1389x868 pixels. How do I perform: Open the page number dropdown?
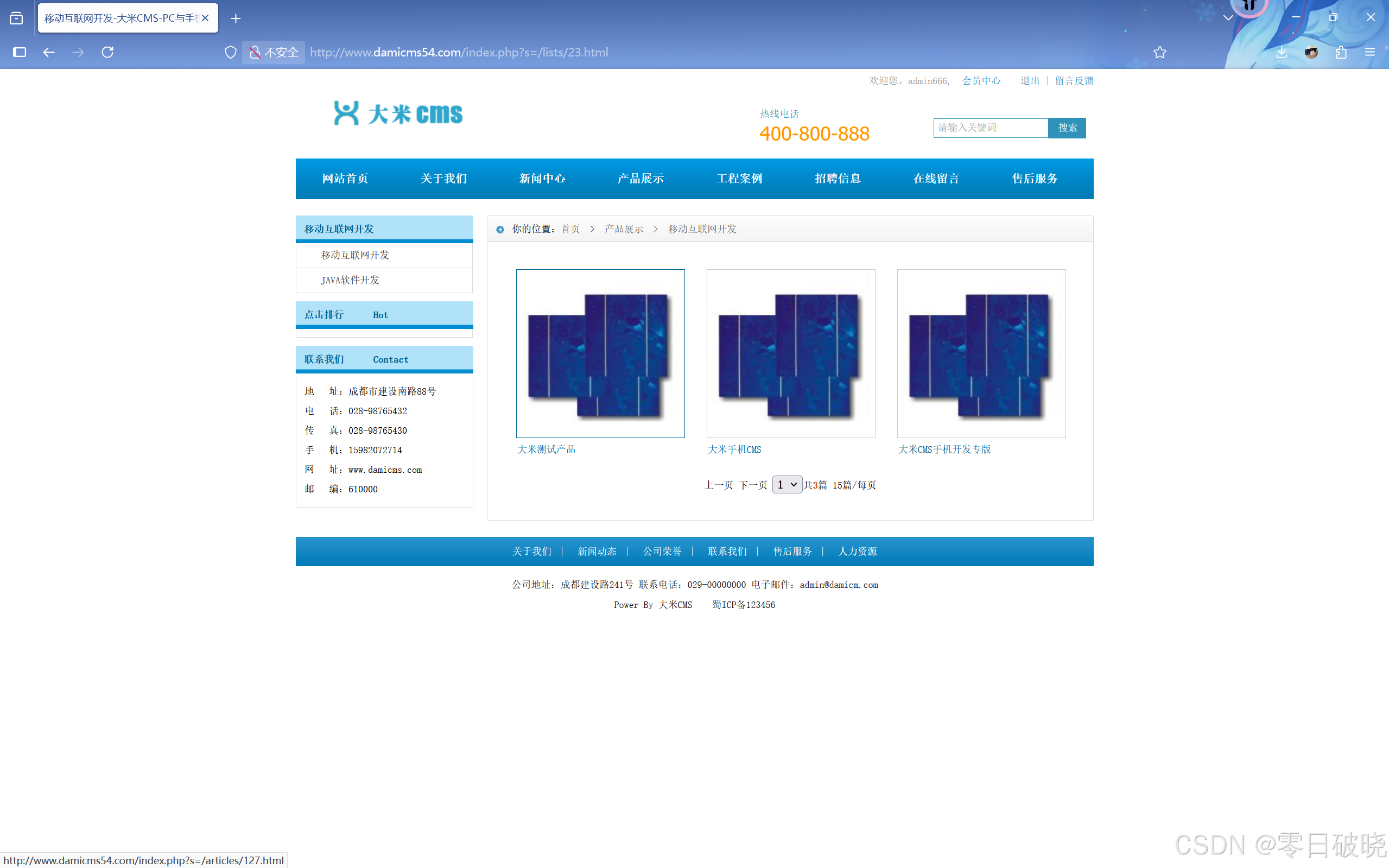pos(787,485)
